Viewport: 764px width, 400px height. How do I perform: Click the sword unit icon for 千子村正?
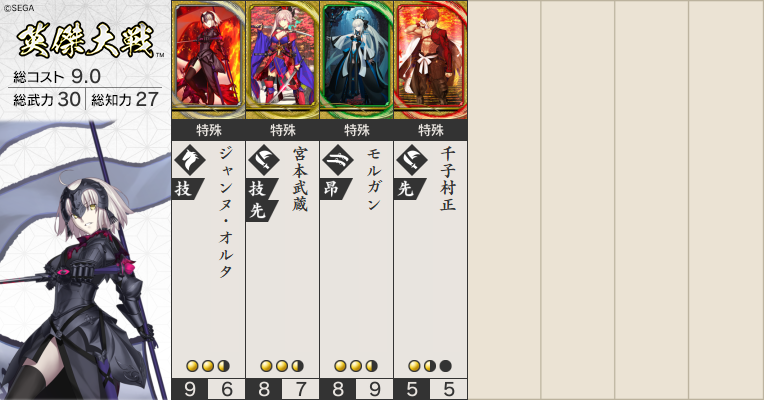(x=412, y=160)
